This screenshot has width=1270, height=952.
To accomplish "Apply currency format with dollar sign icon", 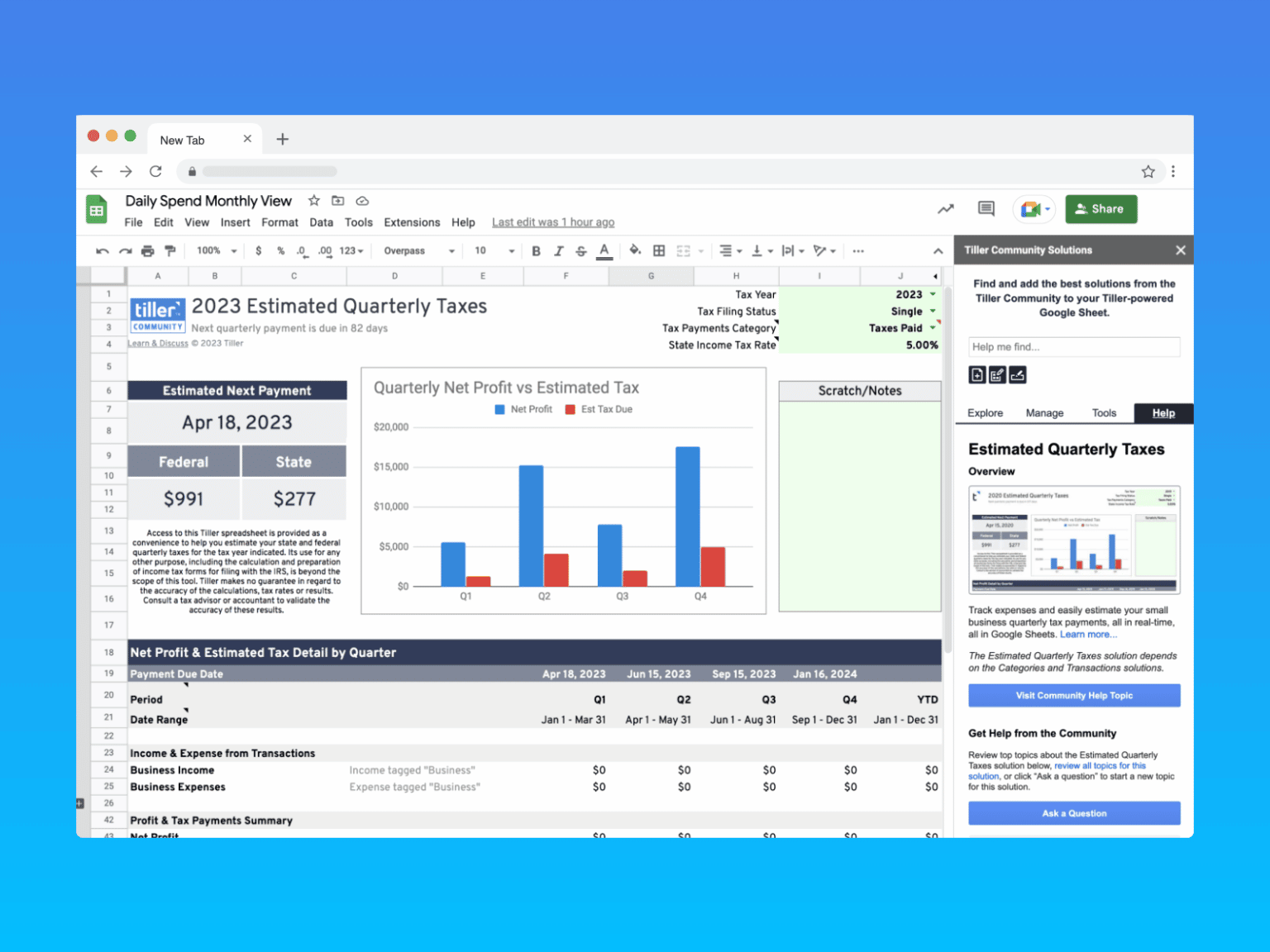I will coord(258,250).
